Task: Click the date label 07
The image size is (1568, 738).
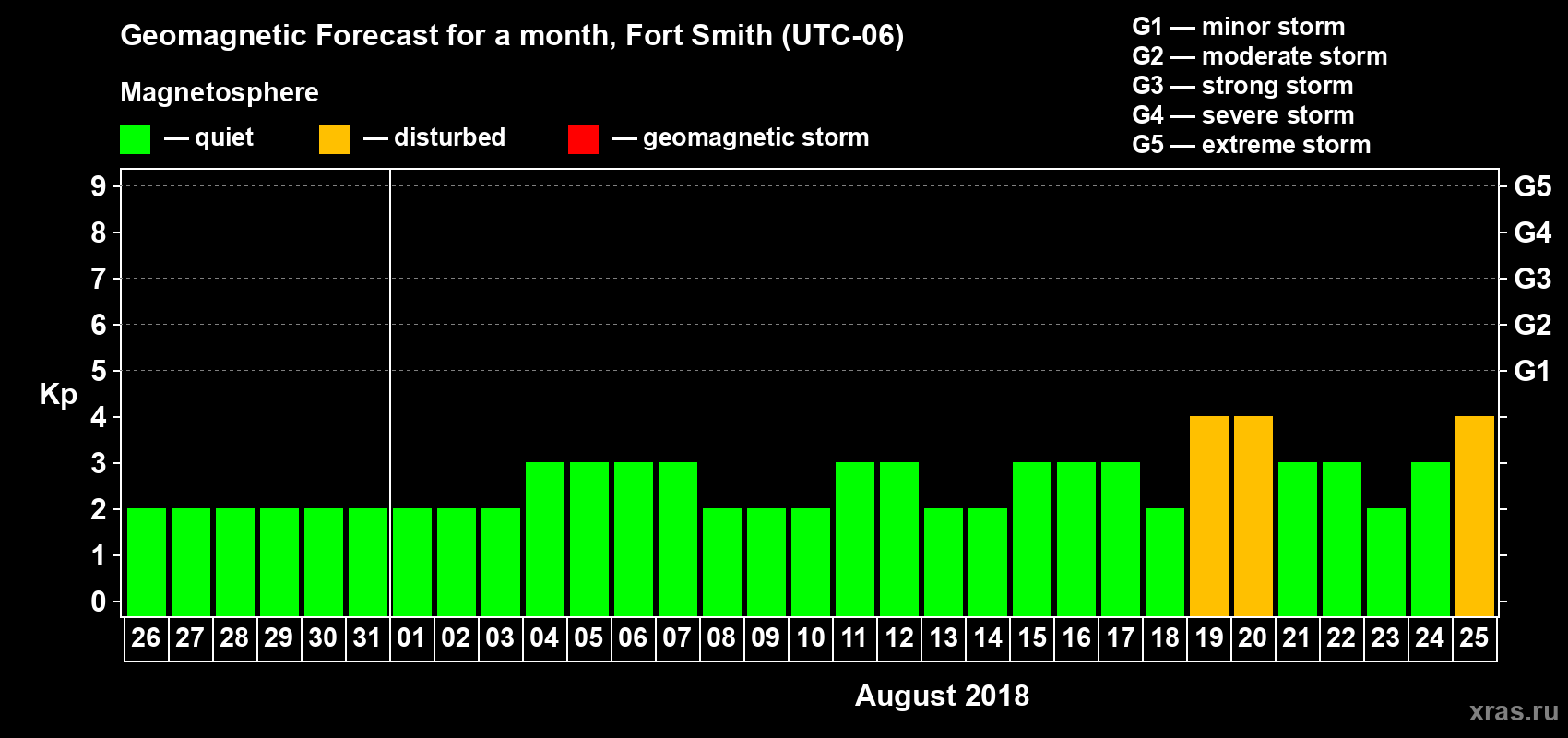Action: pos(677,638)
